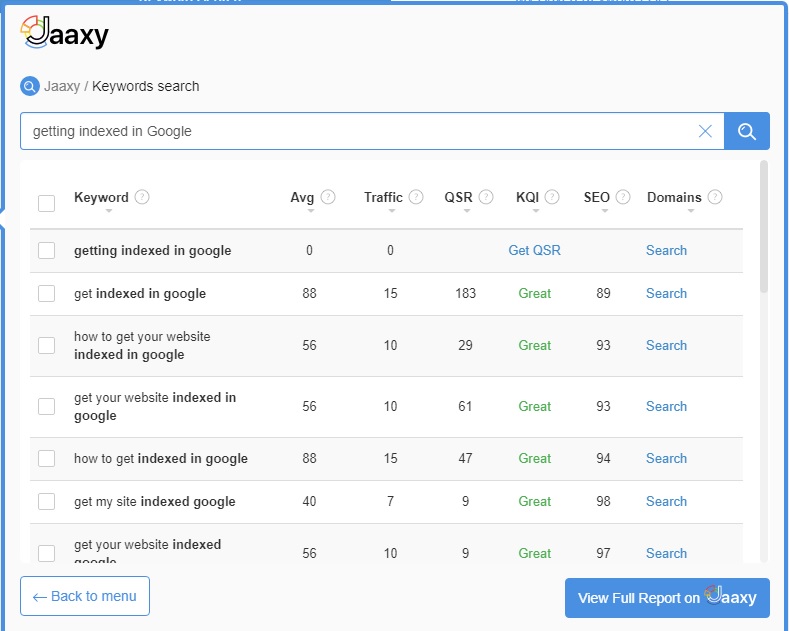Check 'how to get indexed in google' row

click(47, 458)
